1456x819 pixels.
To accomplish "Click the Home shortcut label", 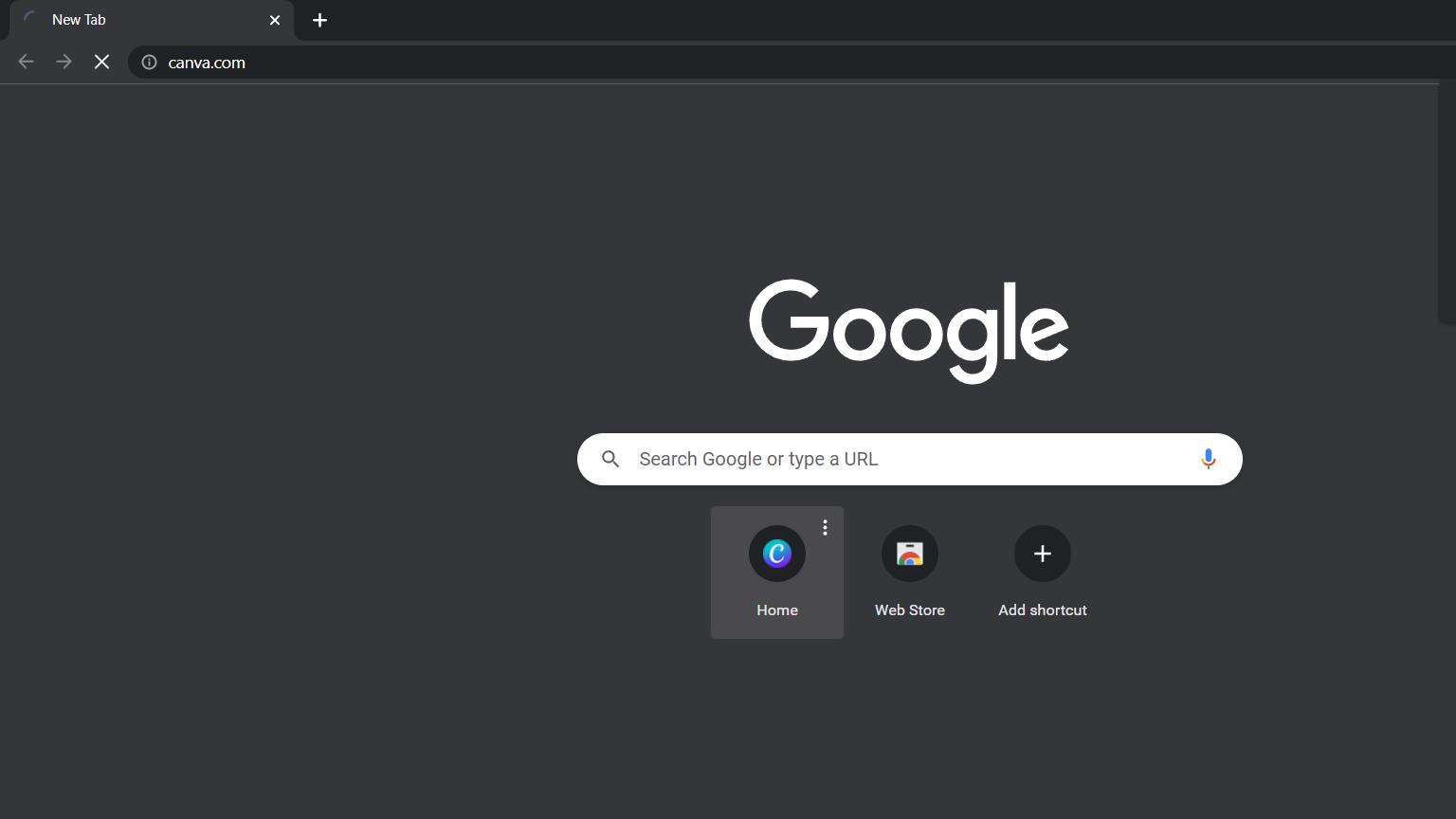I will [x=776, y=610].
